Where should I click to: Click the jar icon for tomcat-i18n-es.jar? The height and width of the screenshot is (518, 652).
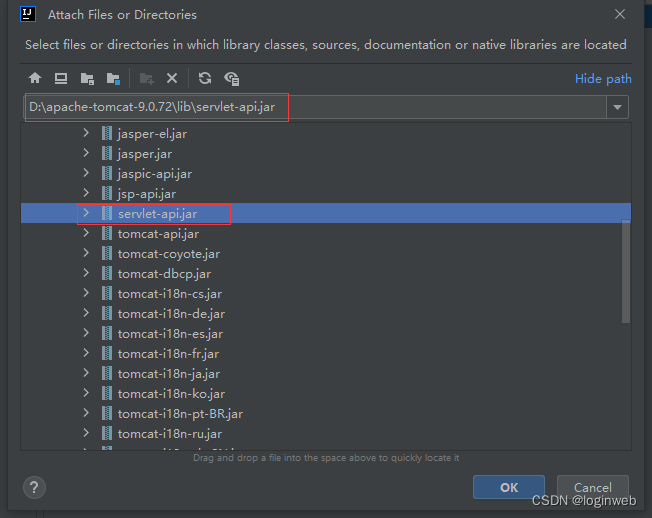[x=107, y=333]
